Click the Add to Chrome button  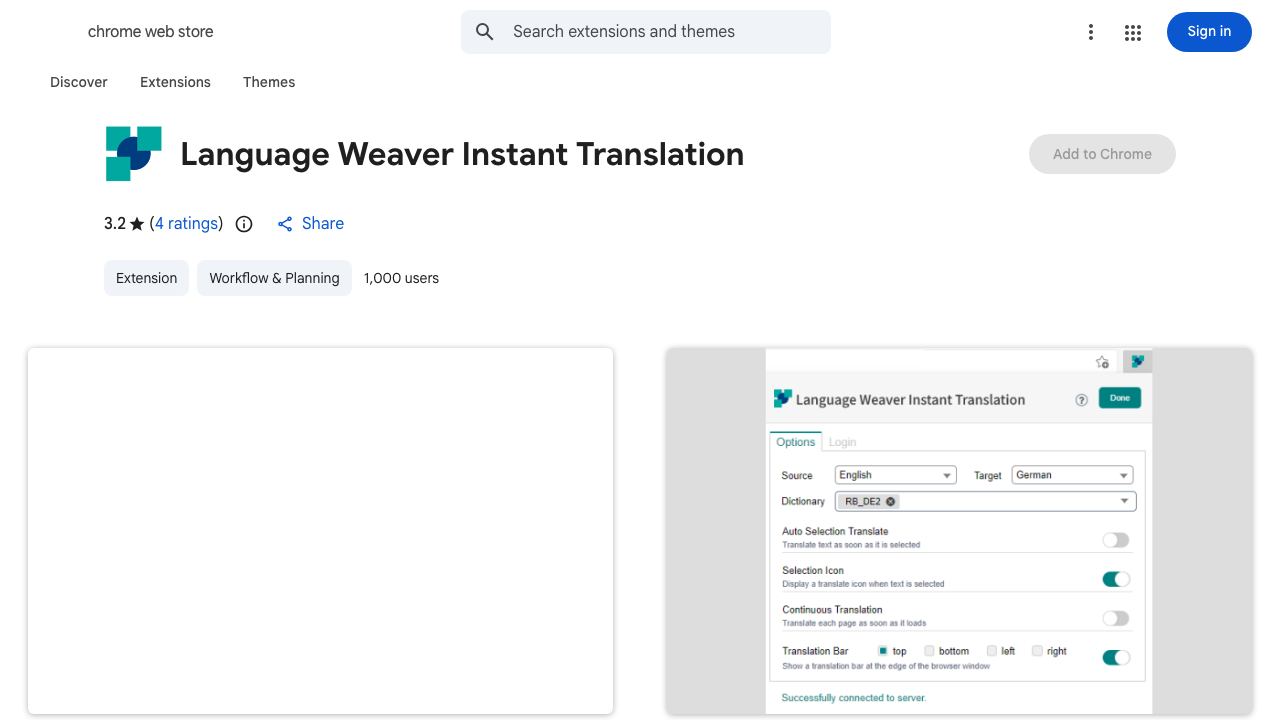(1102, 154)
